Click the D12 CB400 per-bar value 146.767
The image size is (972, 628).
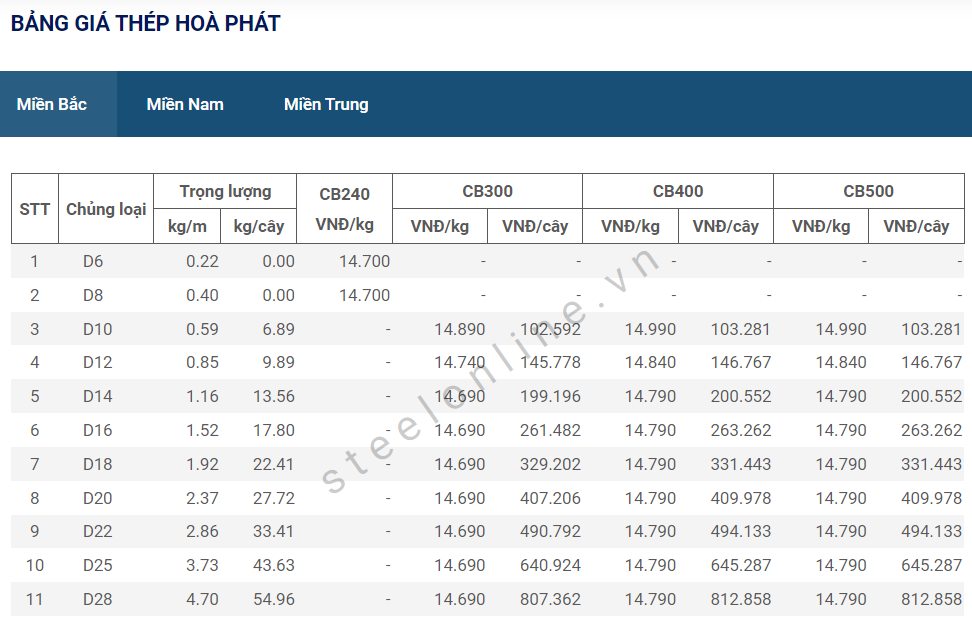click(741, 363)
